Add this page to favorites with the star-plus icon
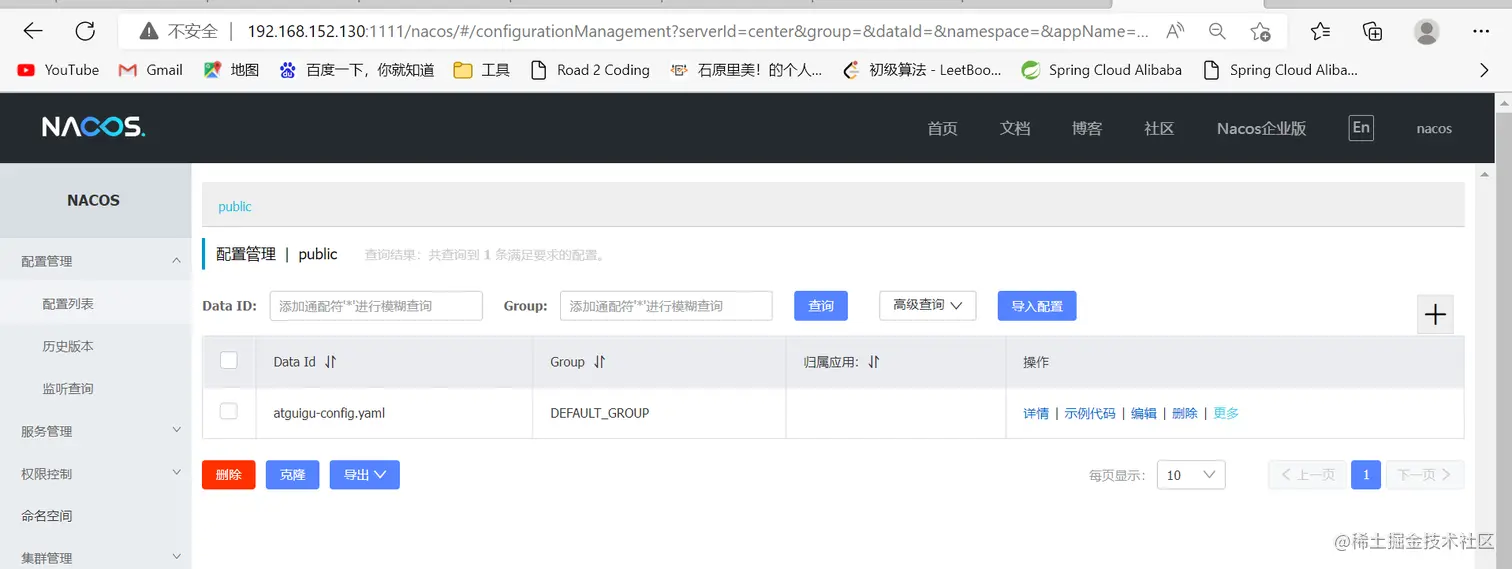1512x569 pixels. (1260, 31)
